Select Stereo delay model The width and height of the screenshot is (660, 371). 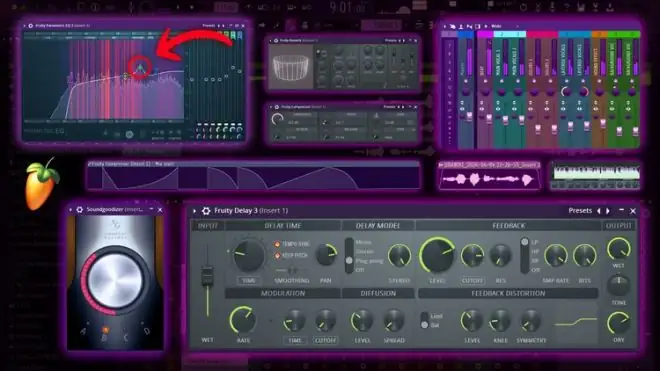point(365,251)
